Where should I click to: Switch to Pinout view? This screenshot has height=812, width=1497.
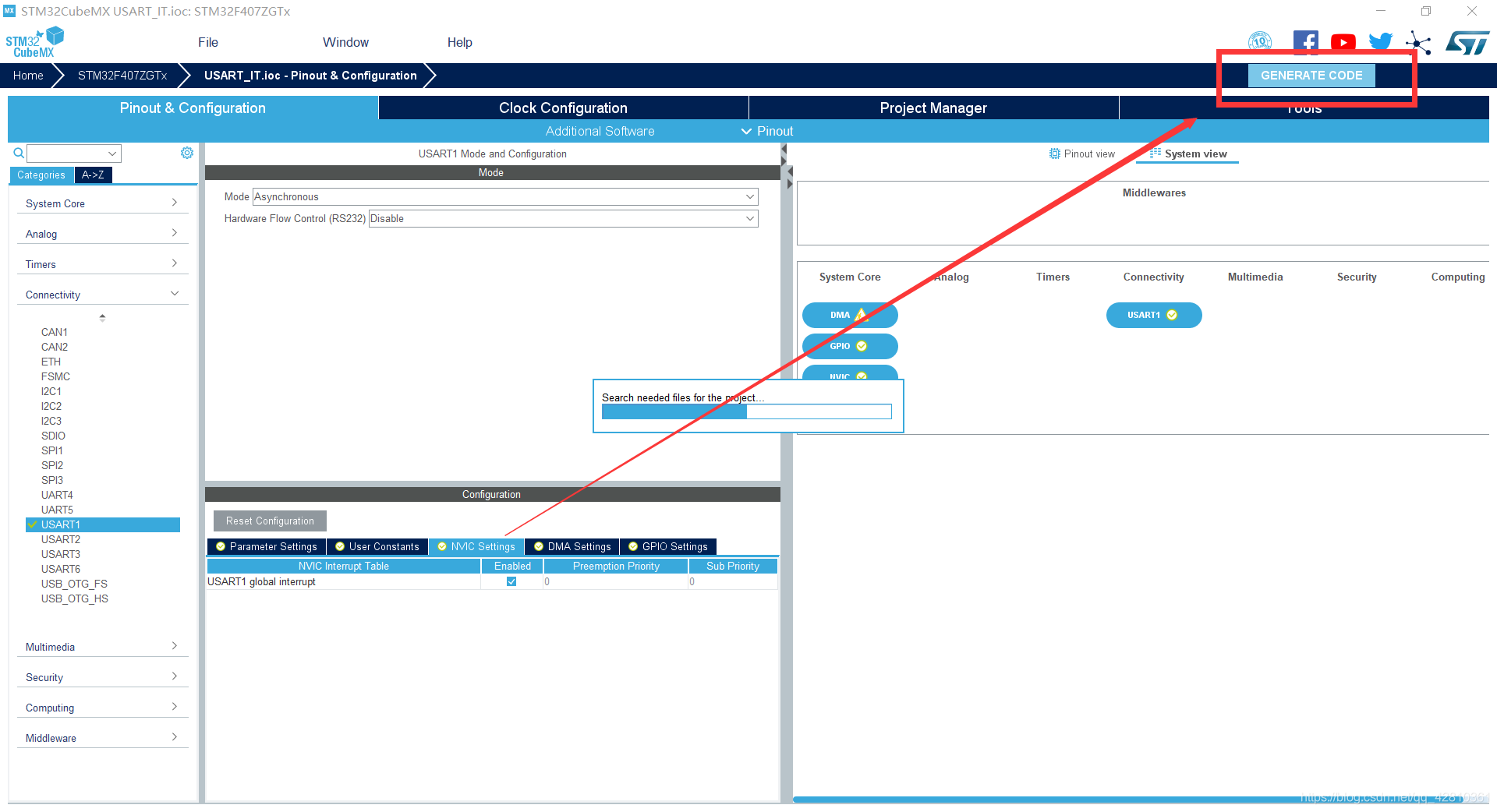click(x=1082, y=154)
